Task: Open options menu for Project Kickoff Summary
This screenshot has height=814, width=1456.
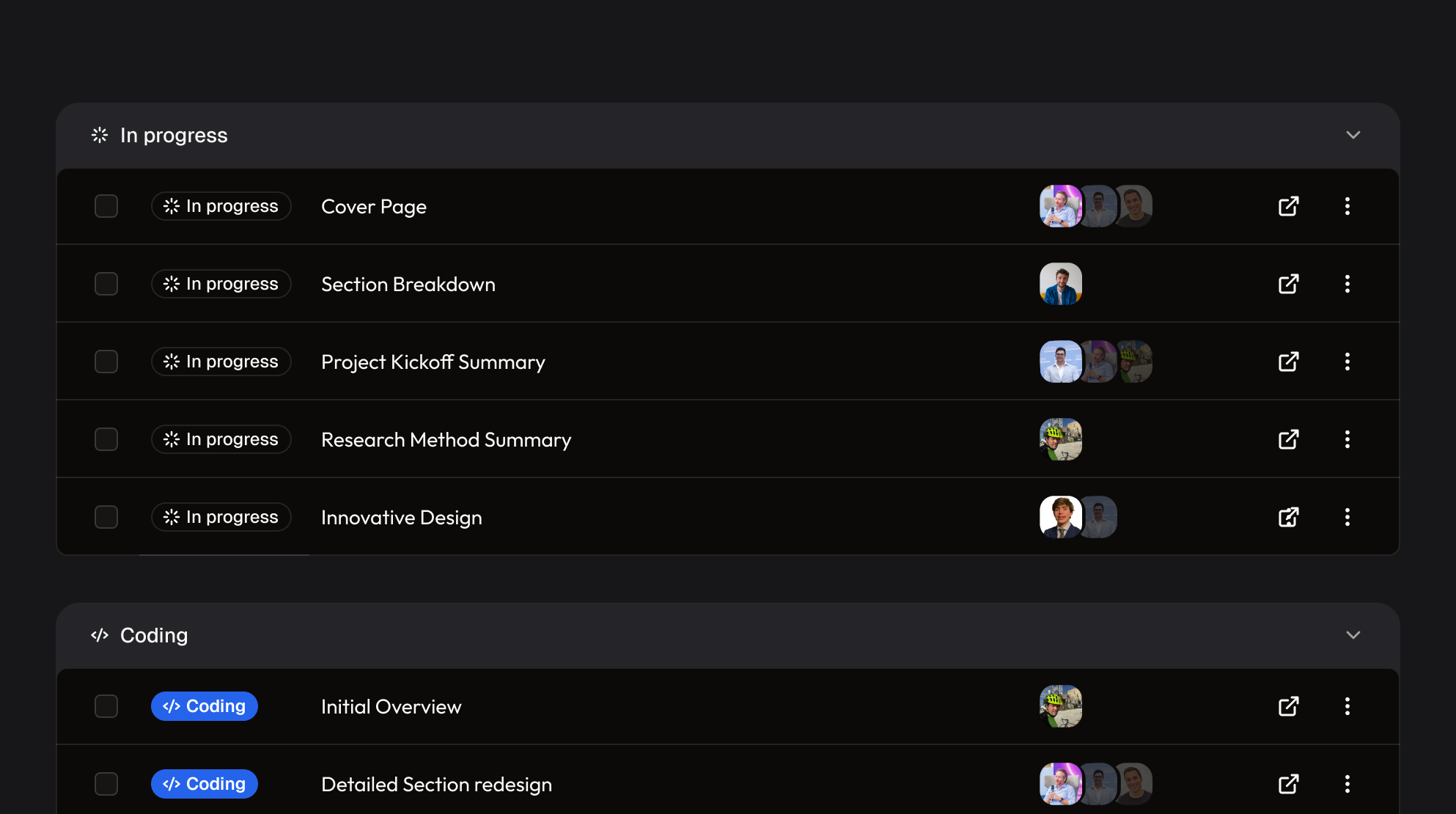Action: click(1347, 362)
